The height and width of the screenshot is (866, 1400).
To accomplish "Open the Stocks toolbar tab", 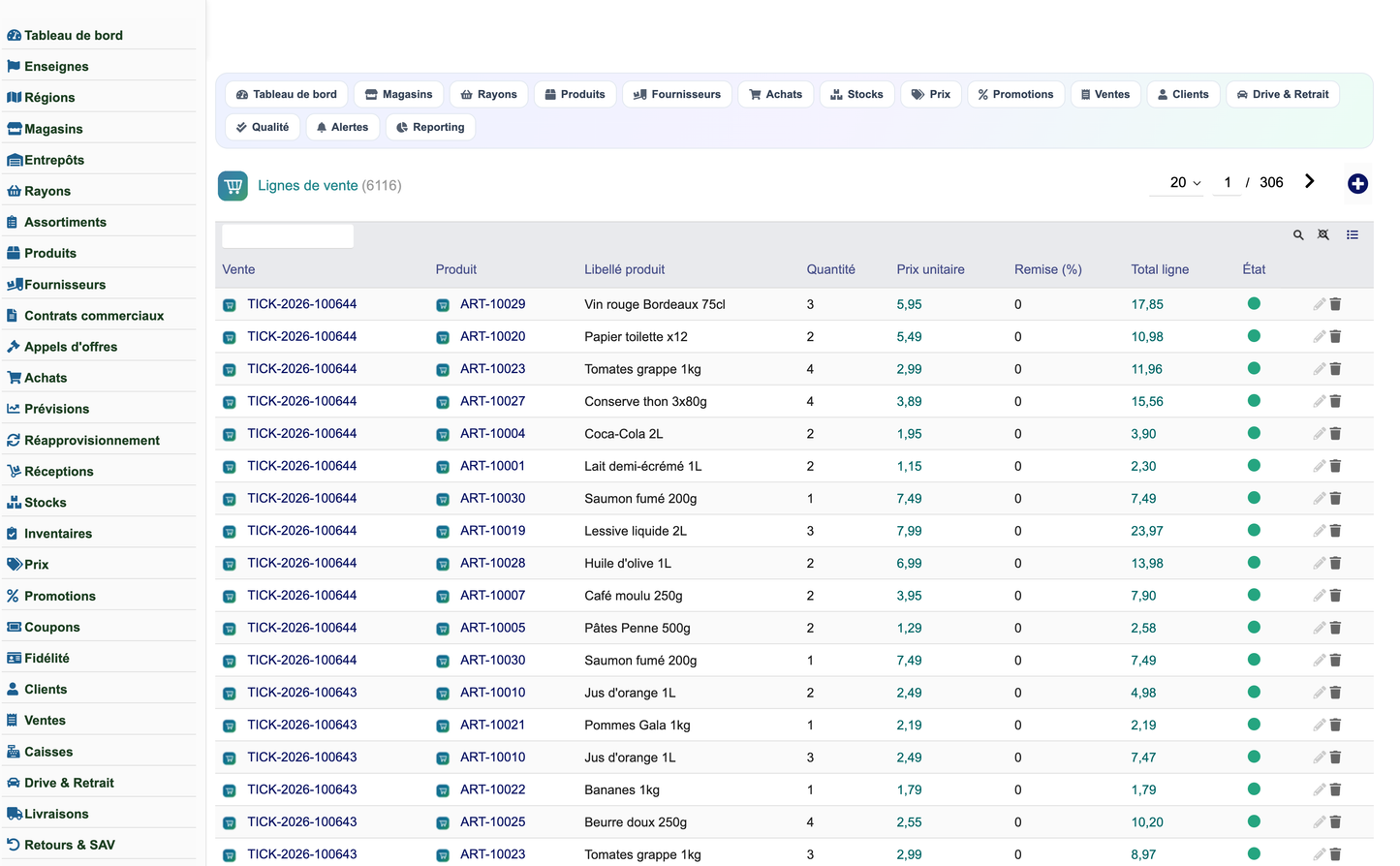I will 856,94.
